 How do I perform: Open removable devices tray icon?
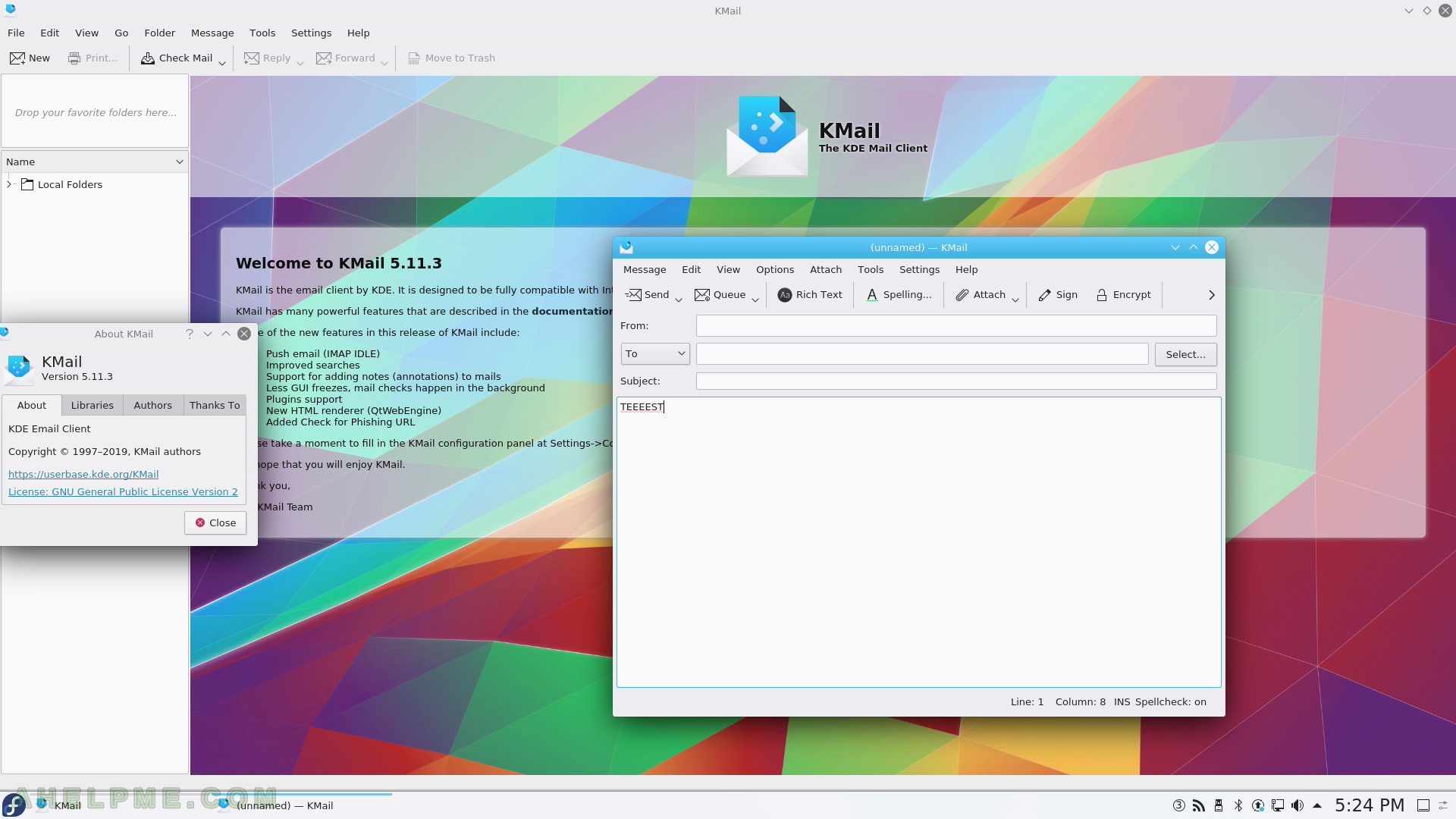[x=1219, y=805]
